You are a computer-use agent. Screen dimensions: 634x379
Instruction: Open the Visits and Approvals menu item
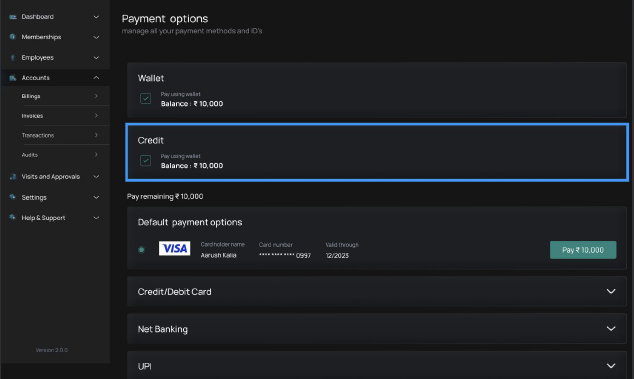point(55,176)
